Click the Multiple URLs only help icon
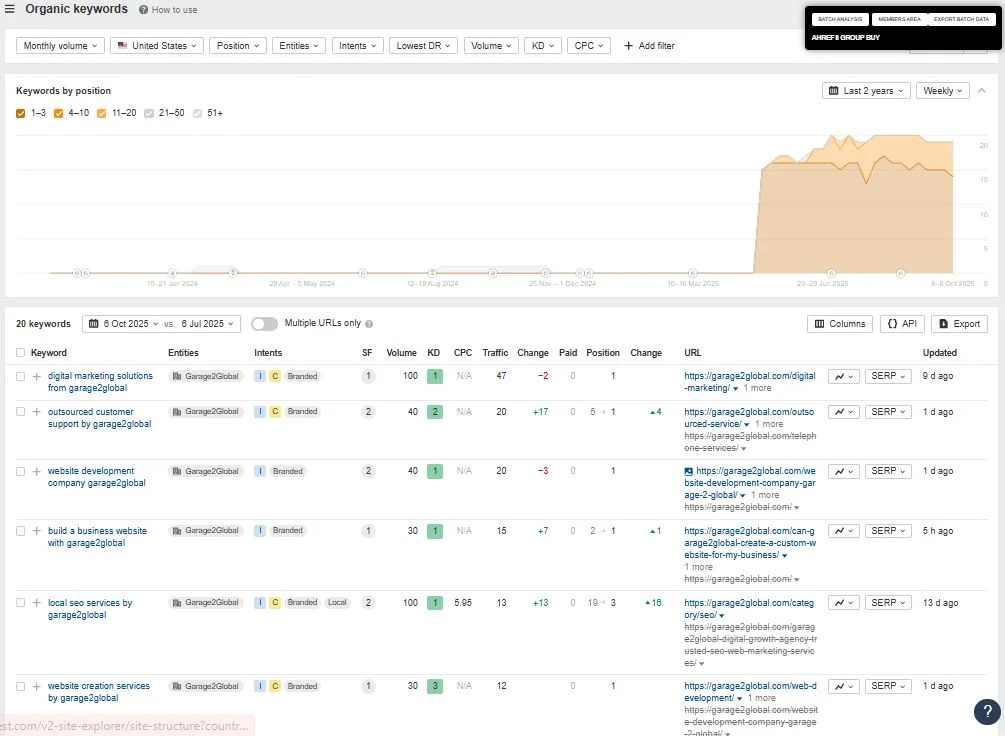 [369, 324]
